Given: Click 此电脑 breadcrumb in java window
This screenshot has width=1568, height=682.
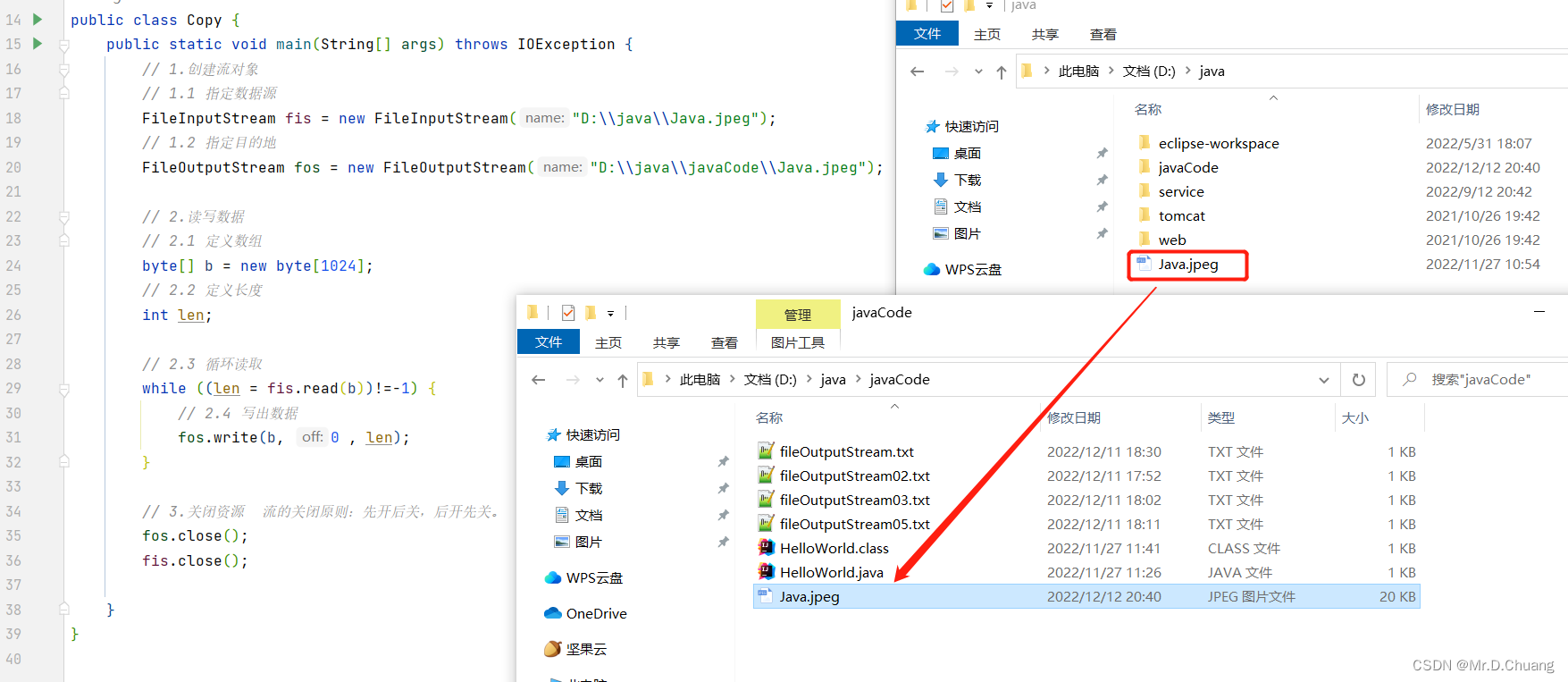Looking at the screenshot, I should (x=1078, y=72).
